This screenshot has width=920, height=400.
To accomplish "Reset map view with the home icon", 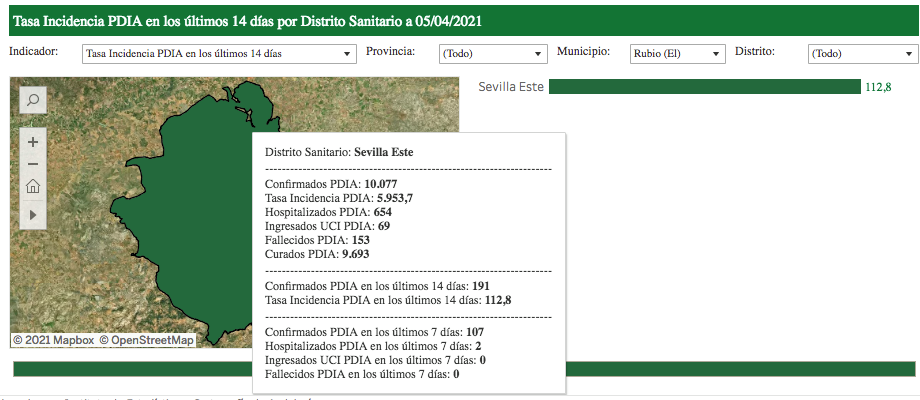I will 33,186.
